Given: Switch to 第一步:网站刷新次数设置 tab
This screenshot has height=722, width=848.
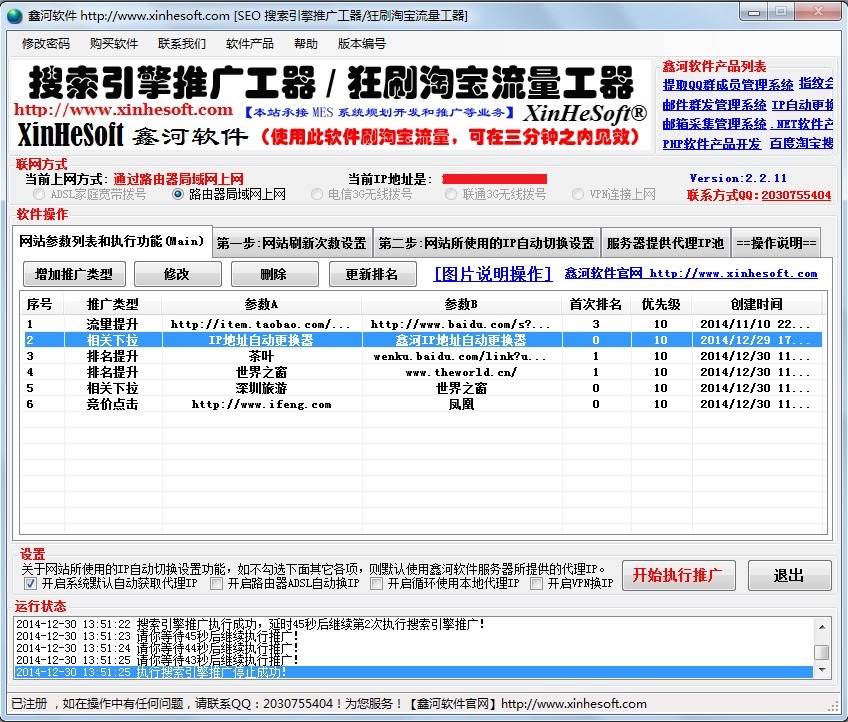Looking at the screenshot, I should (292, 243).
